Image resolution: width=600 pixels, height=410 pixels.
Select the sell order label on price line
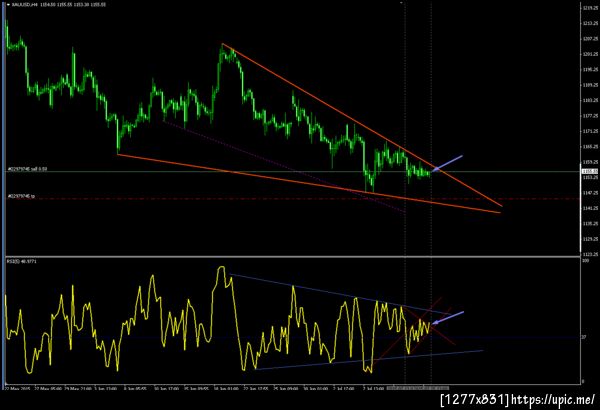28,169
